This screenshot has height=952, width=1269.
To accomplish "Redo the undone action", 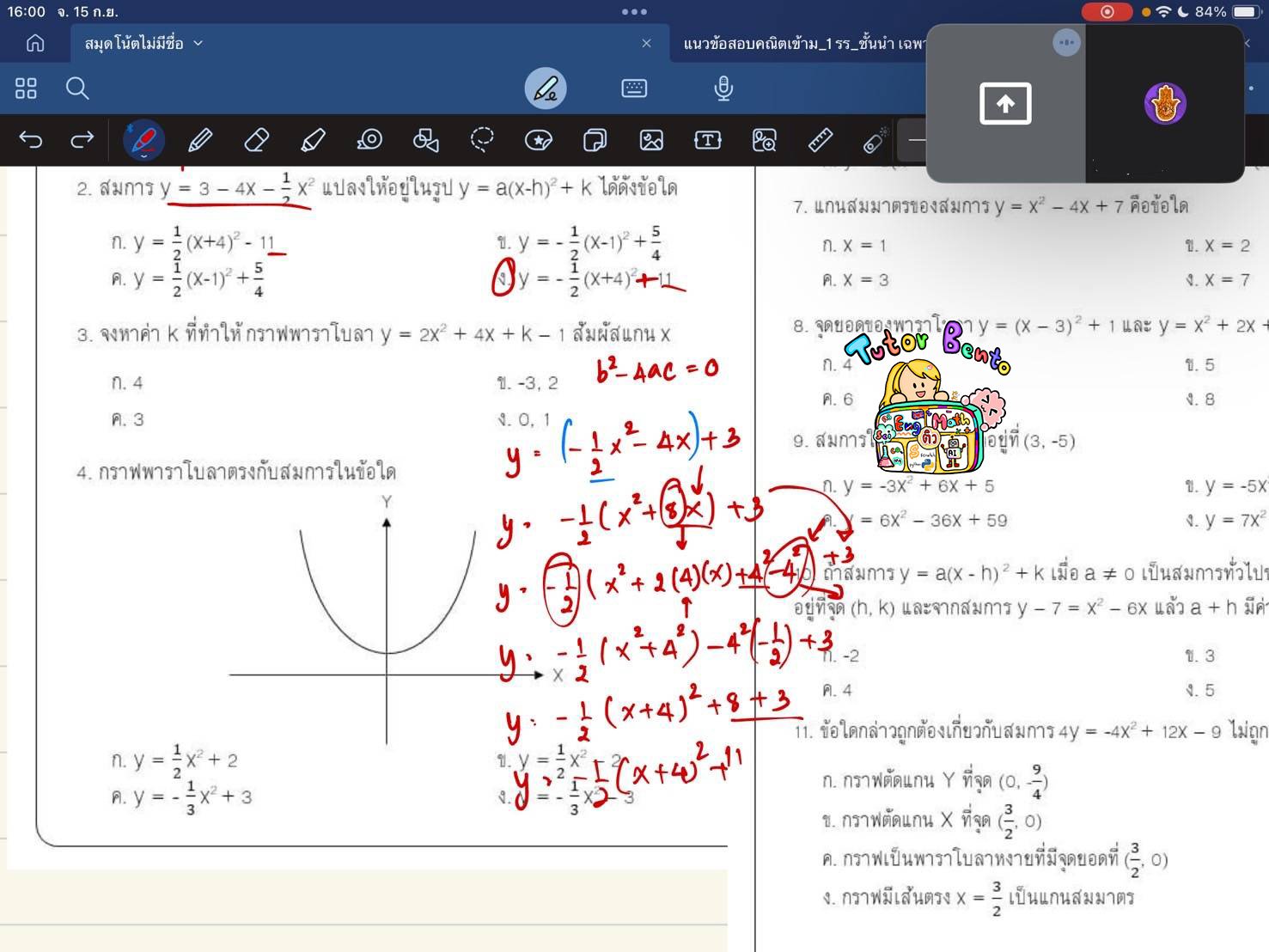I will tap(82, 140).
